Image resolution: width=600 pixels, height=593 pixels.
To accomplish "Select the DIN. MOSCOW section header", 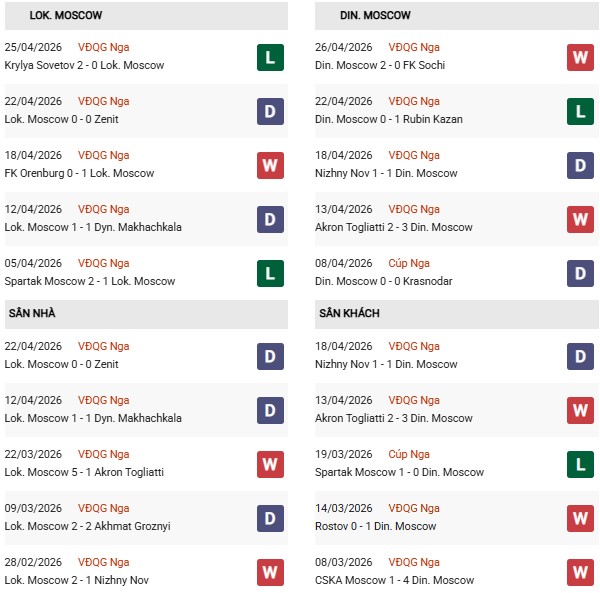I will 375,16.
